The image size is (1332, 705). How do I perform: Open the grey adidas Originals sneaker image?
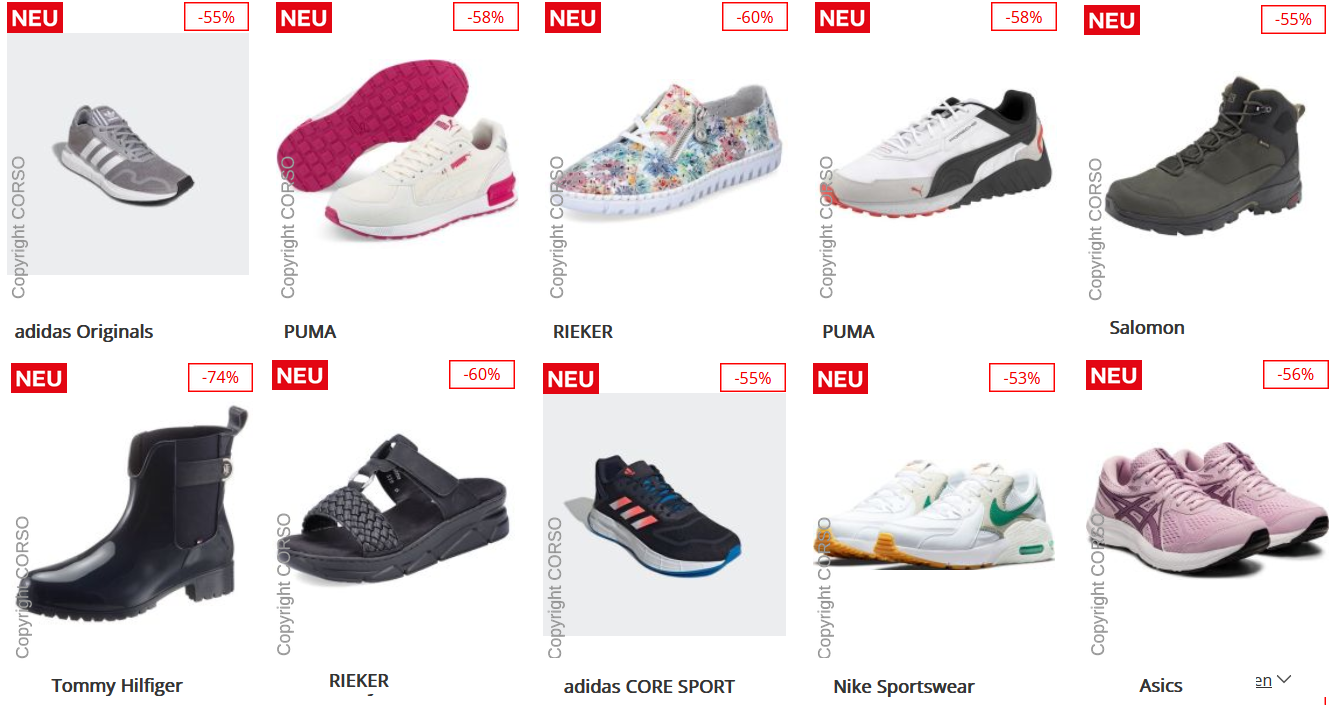point(128,154)
